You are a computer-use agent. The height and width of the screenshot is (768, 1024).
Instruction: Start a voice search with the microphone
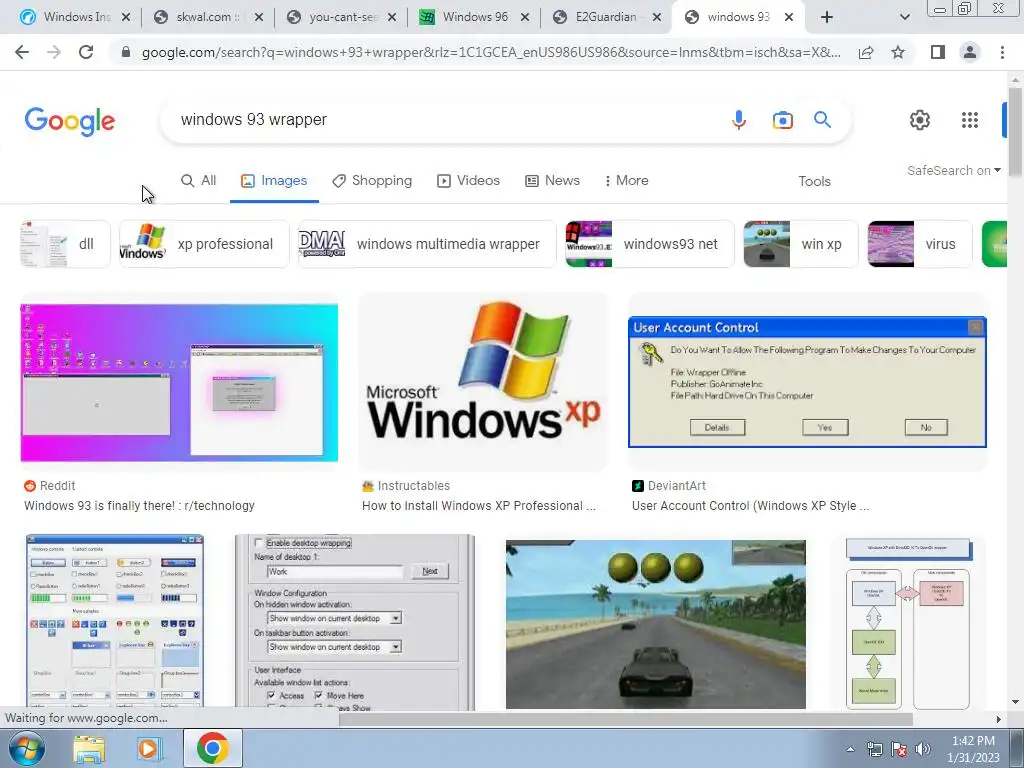pyautogui.click(x=739, y=120)
